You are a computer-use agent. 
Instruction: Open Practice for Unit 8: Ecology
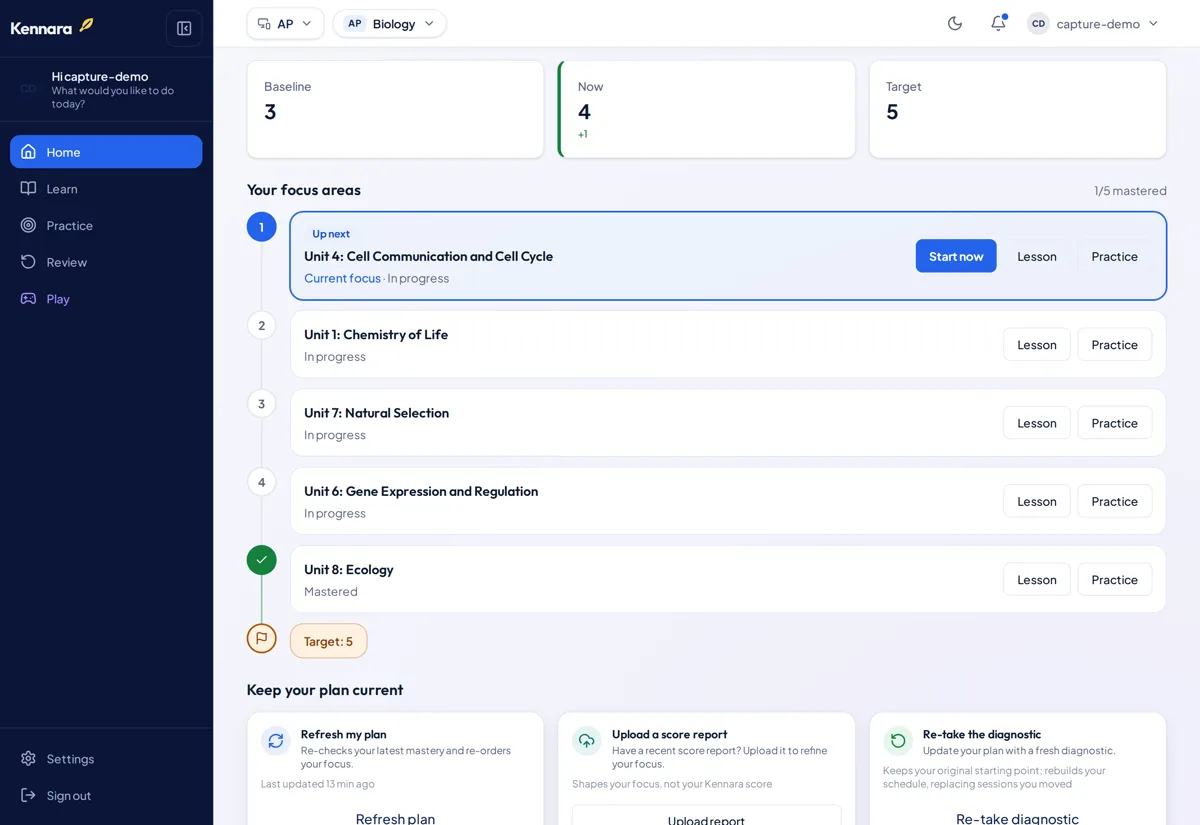[1114, 580]
